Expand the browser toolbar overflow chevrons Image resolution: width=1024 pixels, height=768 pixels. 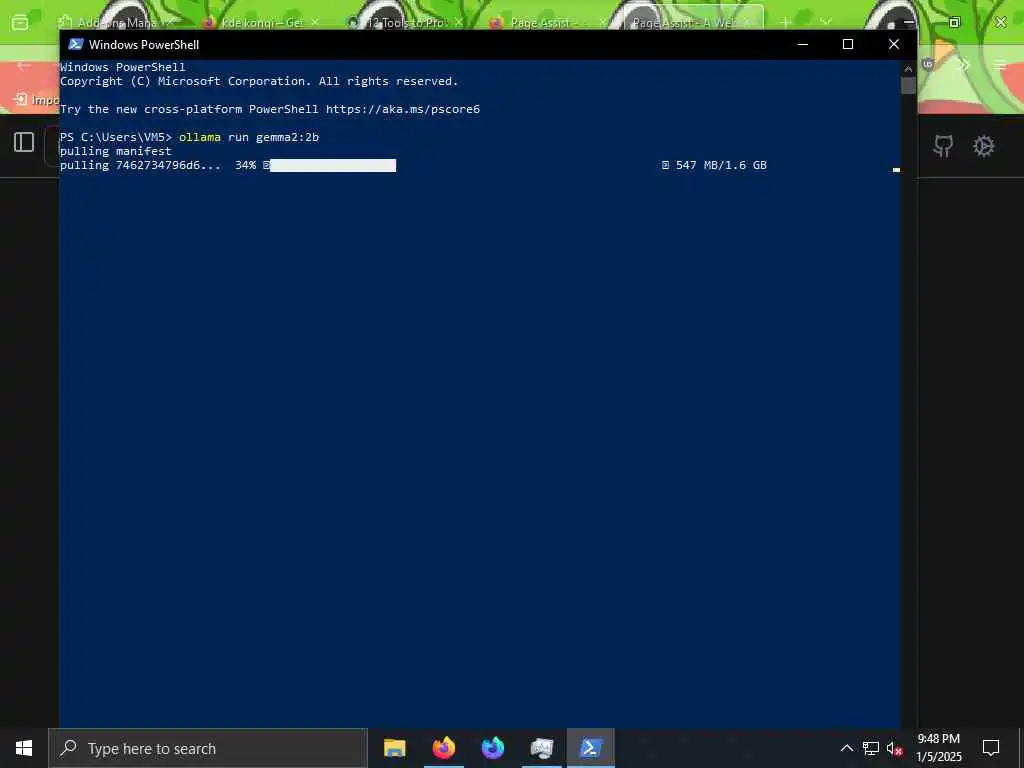click(965, 65)
